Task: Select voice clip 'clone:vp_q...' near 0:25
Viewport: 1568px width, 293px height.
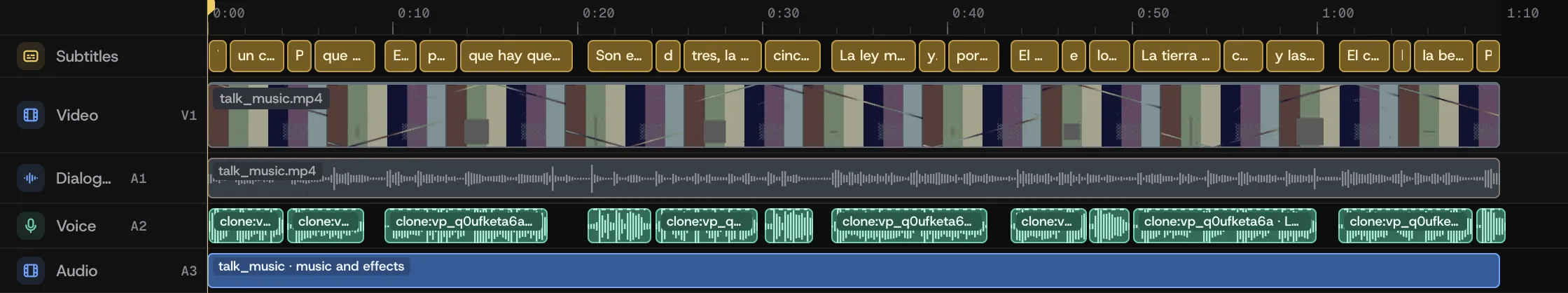Action: [706, 226]
